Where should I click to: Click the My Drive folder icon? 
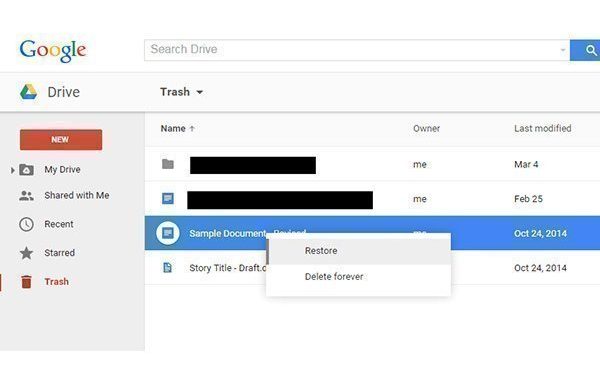(x=26, y=170)
